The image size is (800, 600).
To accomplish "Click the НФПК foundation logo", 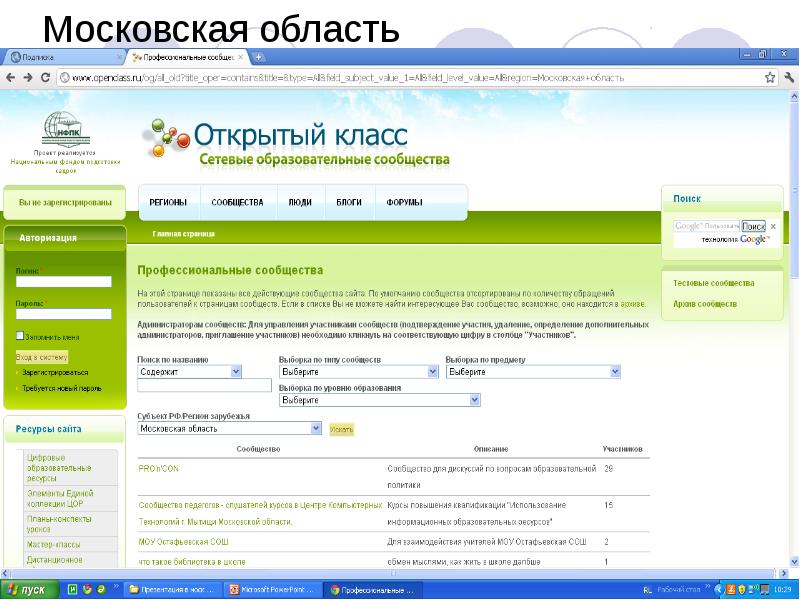I will [x=66, y=130].
